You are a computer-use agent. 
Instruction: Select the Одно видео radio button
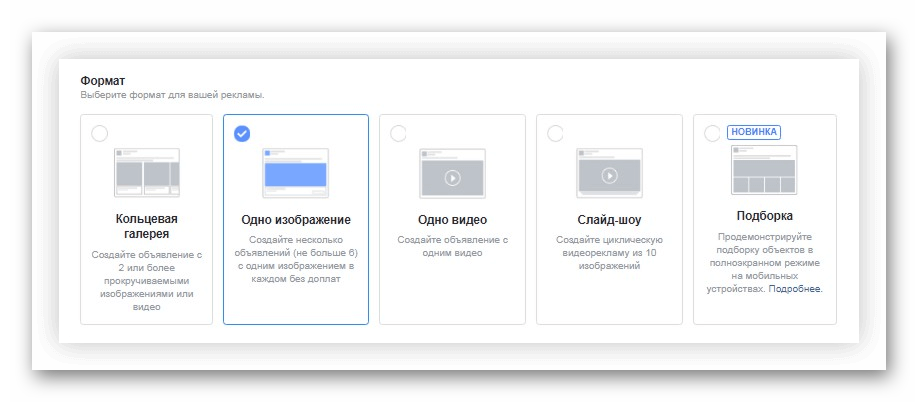coord(398,134)
